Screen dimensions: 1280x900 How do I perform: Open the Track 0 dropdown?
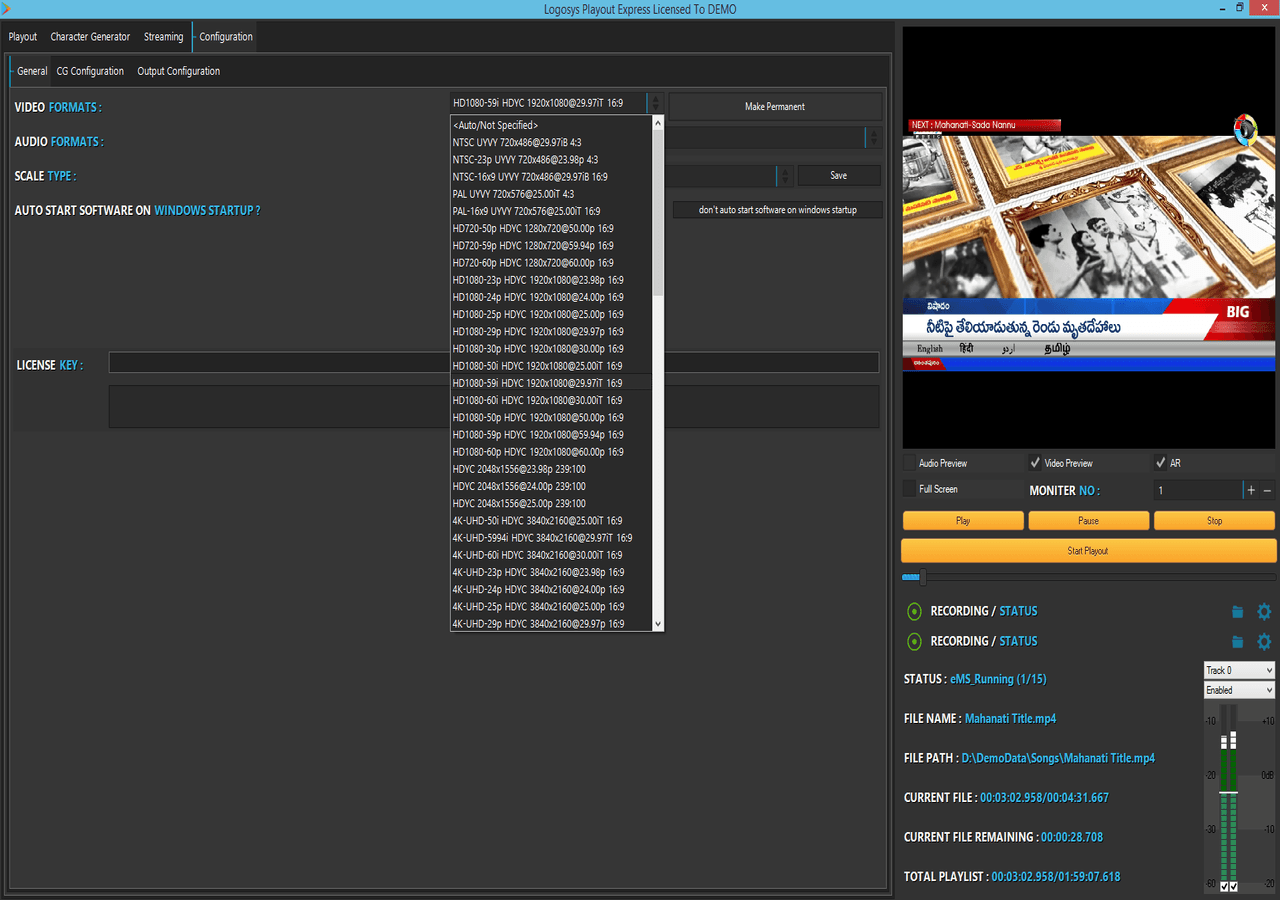click(x=1239, y=670)
